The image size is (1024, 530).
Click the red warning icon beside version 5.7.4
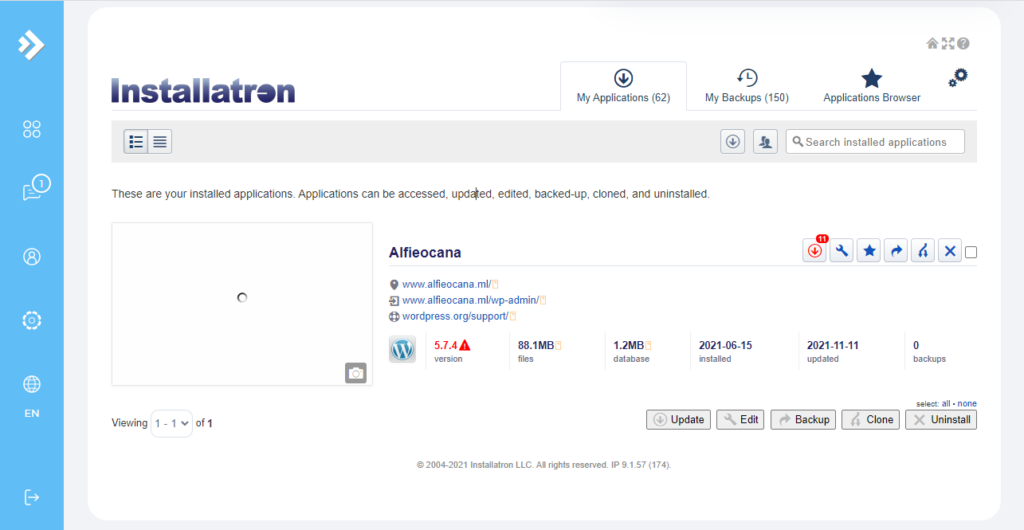464,345
